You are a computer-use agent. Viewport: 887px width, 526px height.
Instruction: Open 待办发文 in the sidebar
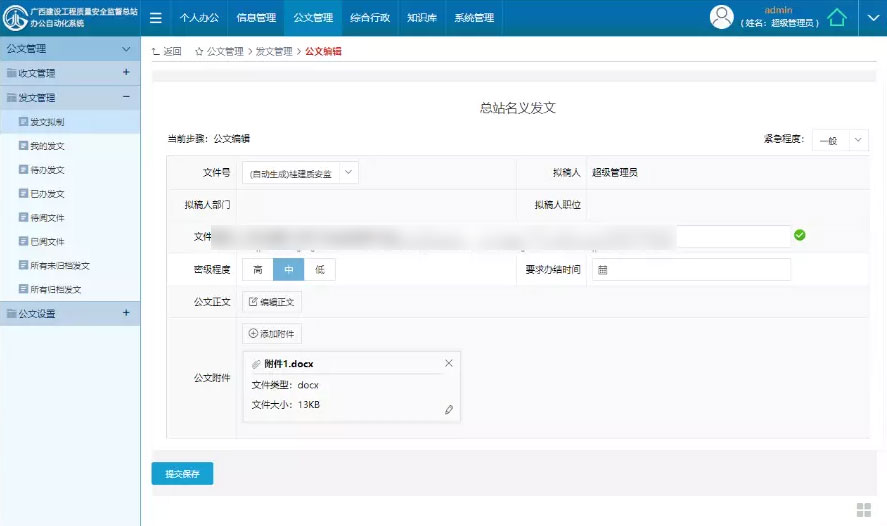point(47,170)
